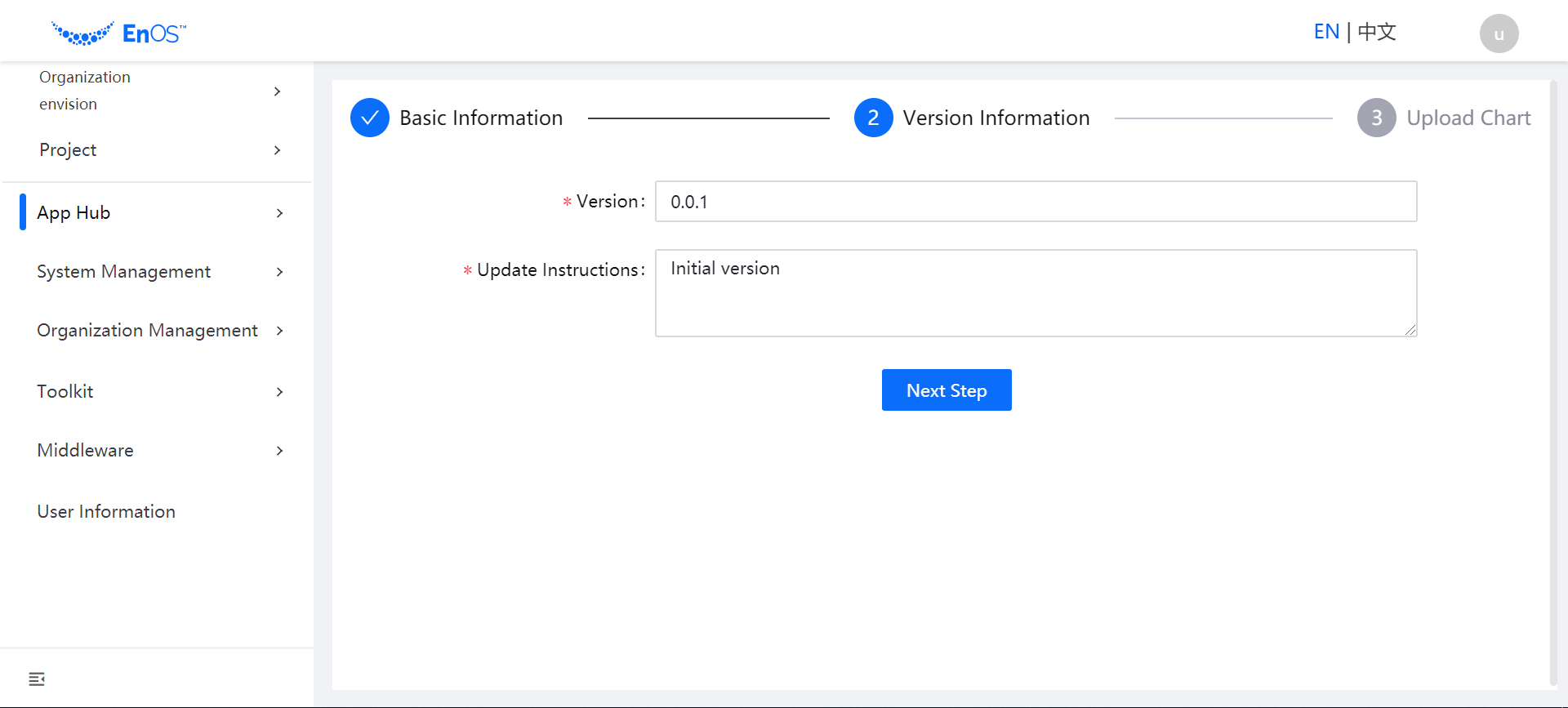
Task: Click the Basic Information checkmark step icon
Action: [x=370, y=118]
